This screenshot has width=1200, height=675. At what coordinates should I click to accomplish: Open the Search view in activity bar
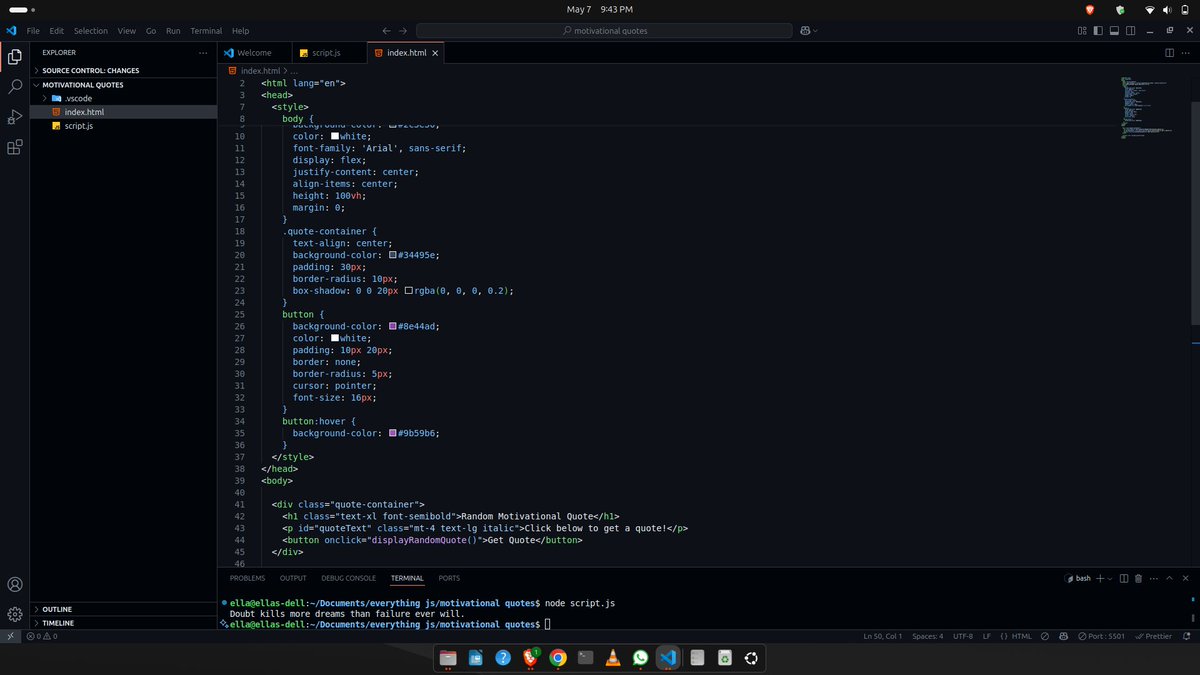(15, 87)
